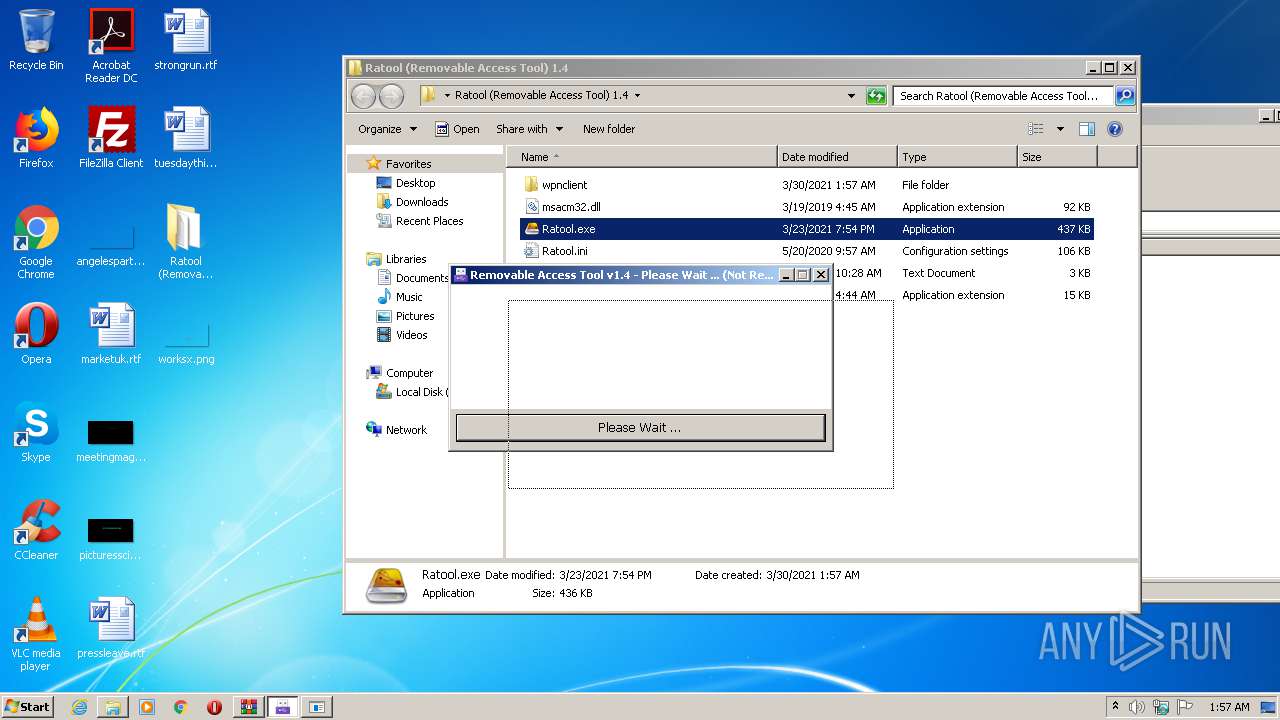
Task: Open Videos library
Action: [411, 335]
